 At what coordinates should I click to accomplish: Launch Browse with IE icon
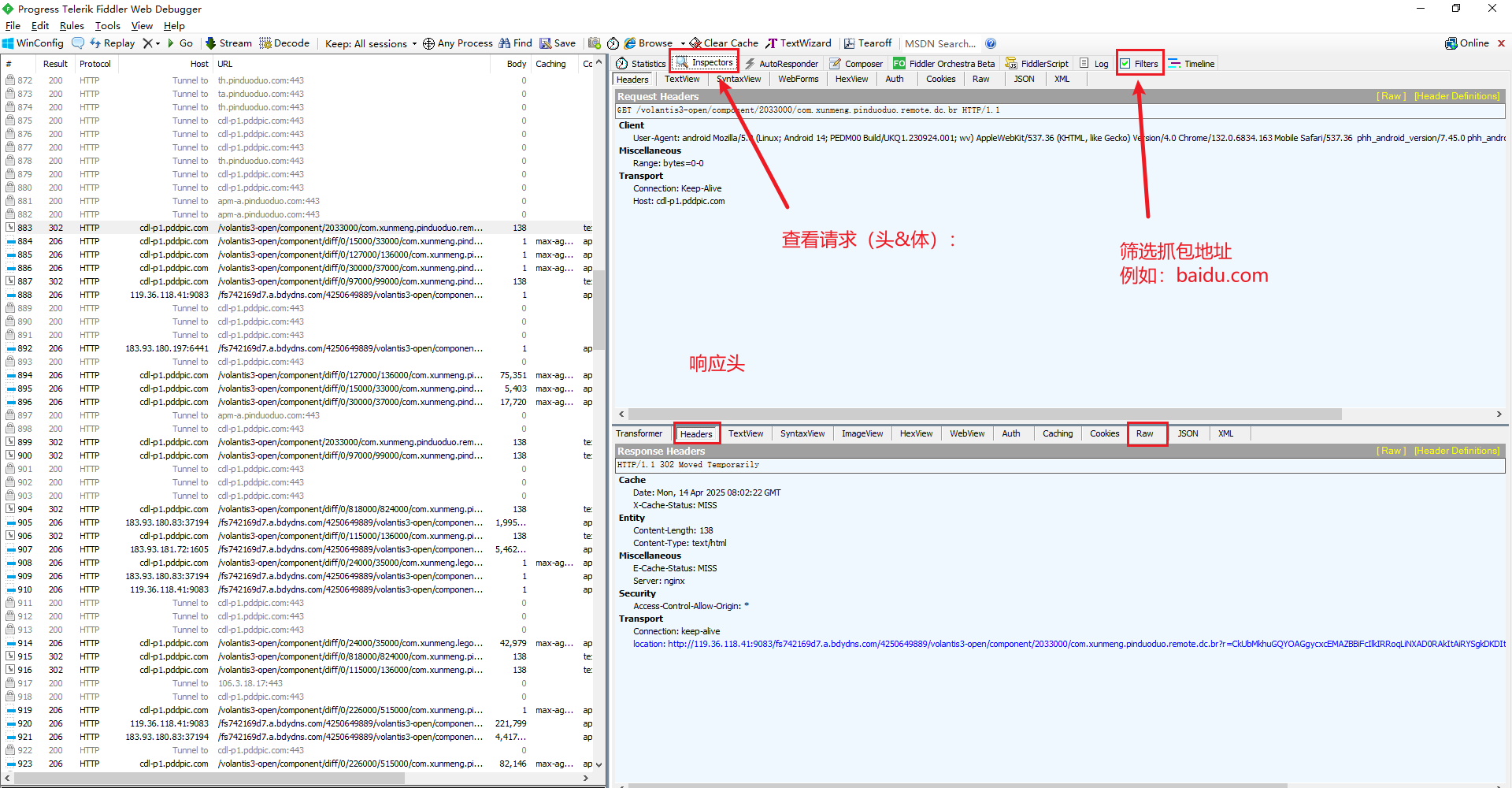(648, 43)
